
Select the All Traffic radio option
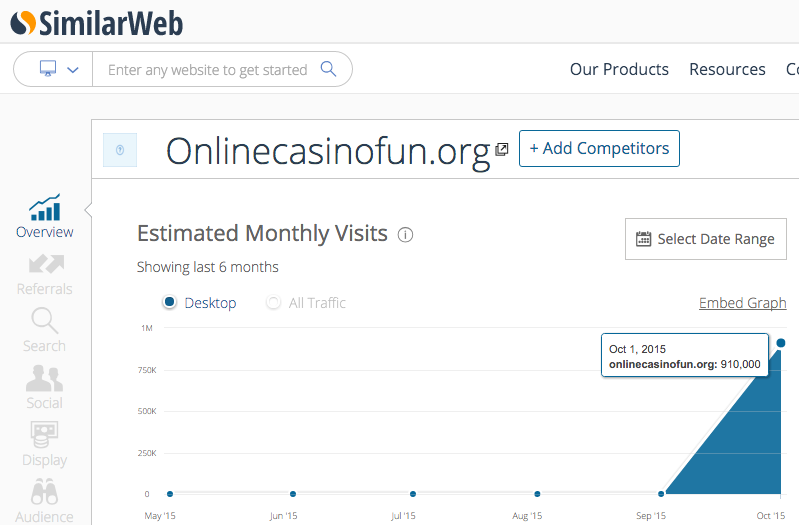coord(273,303)
